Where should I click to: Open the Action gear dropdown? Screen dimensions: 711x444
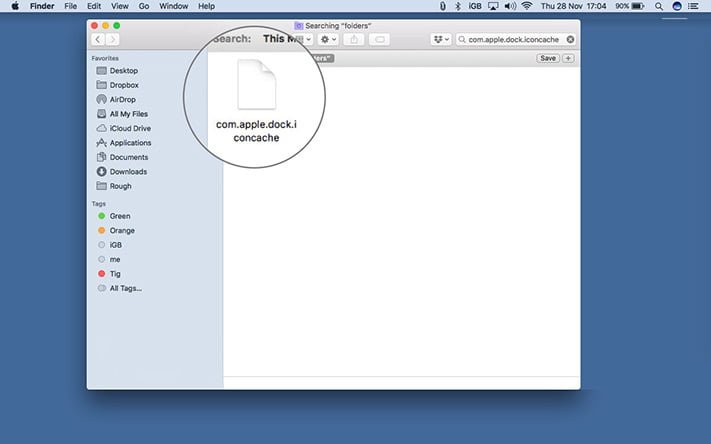coord(328,39)
